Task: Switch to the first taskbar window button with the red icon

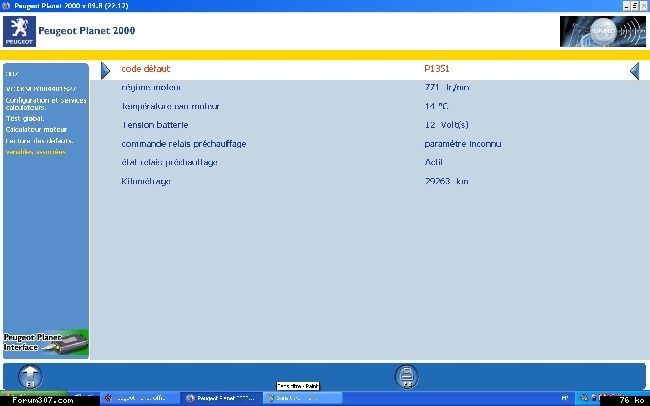Action: click(x=140, y=398)
